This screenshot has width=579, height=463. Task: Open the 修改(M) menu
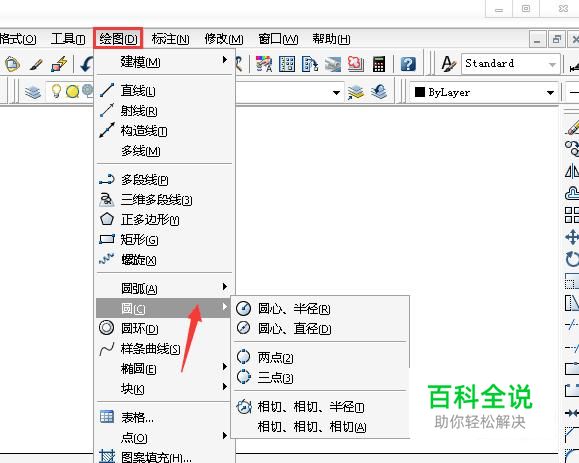[224, 38]
